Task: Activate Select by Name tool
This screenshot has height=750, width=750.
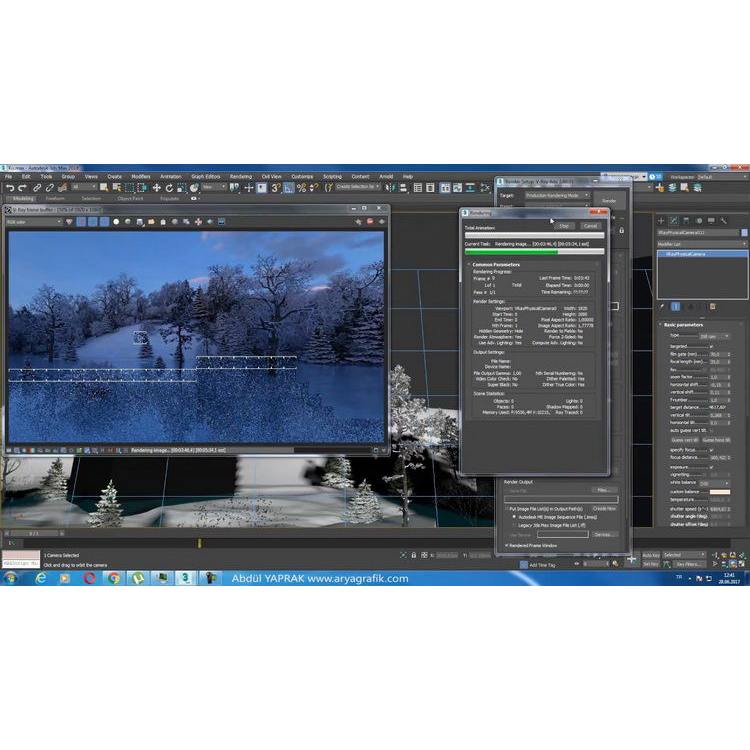Action: click(116, 188)
